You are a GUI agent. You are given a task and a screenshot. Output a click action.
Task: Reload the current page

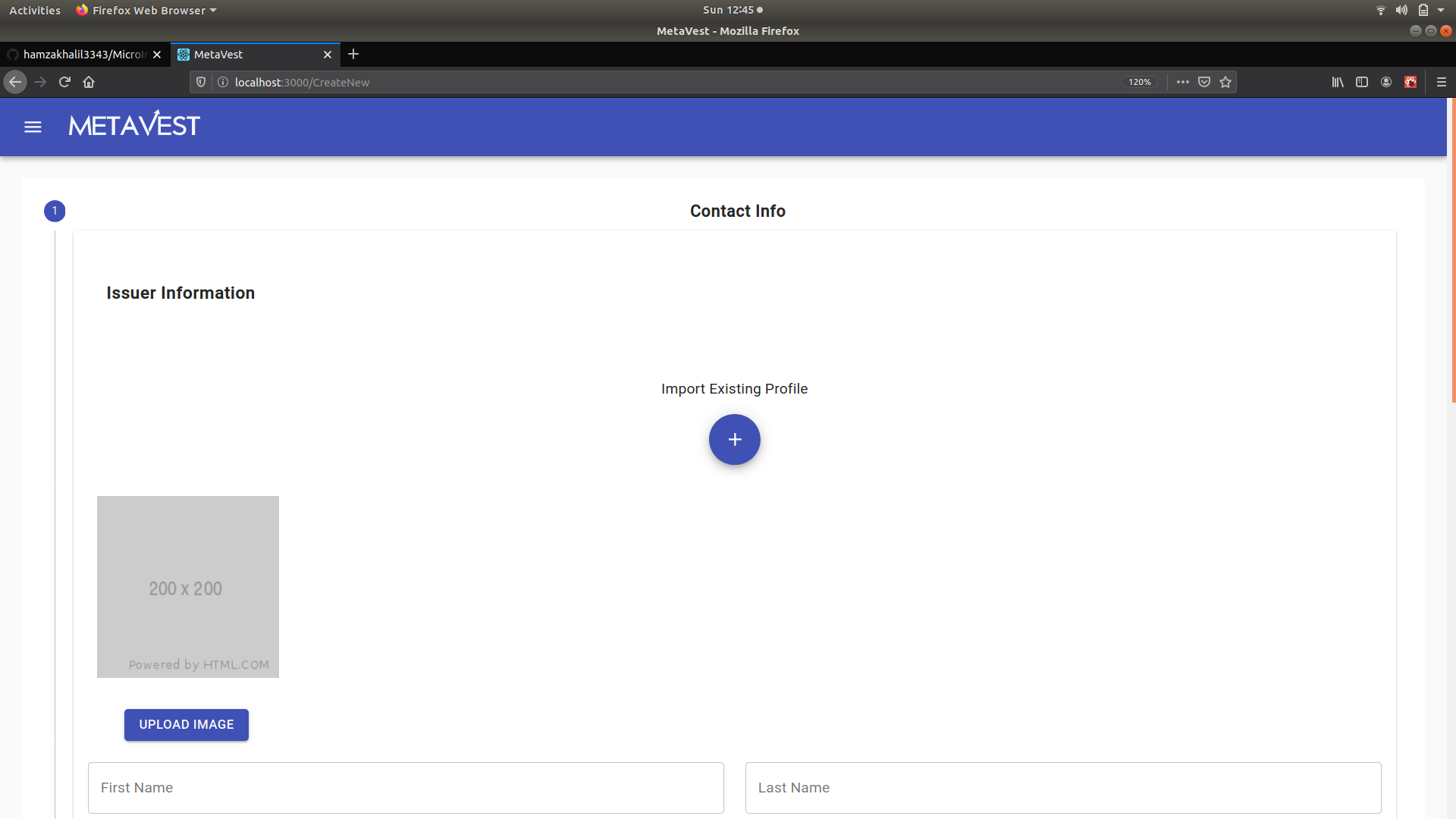(64, 82)
